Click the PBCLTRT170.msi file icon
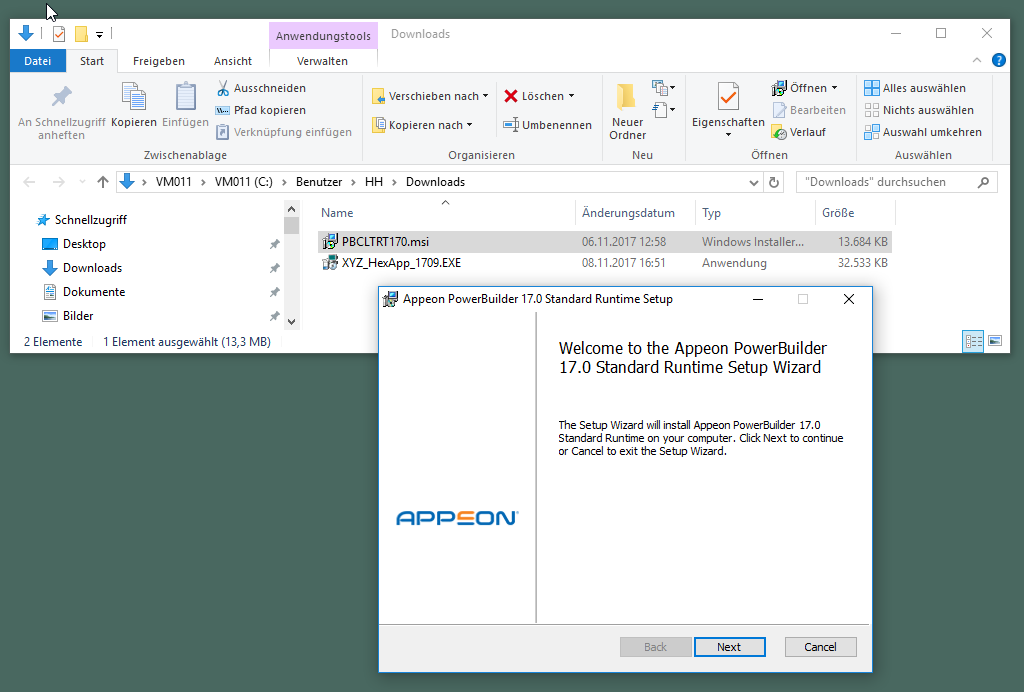1024x692 pixels. click(x=330, y=242)
